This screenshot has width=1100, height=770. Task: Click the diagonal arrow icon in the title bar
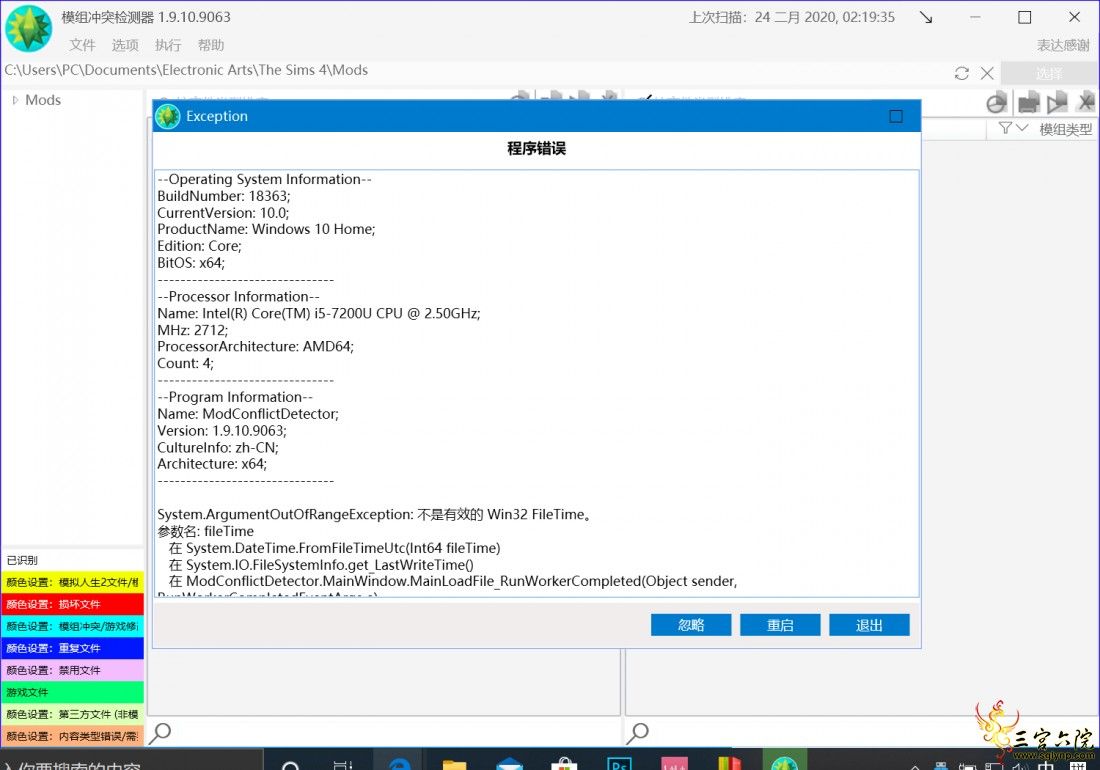point(926,18)
